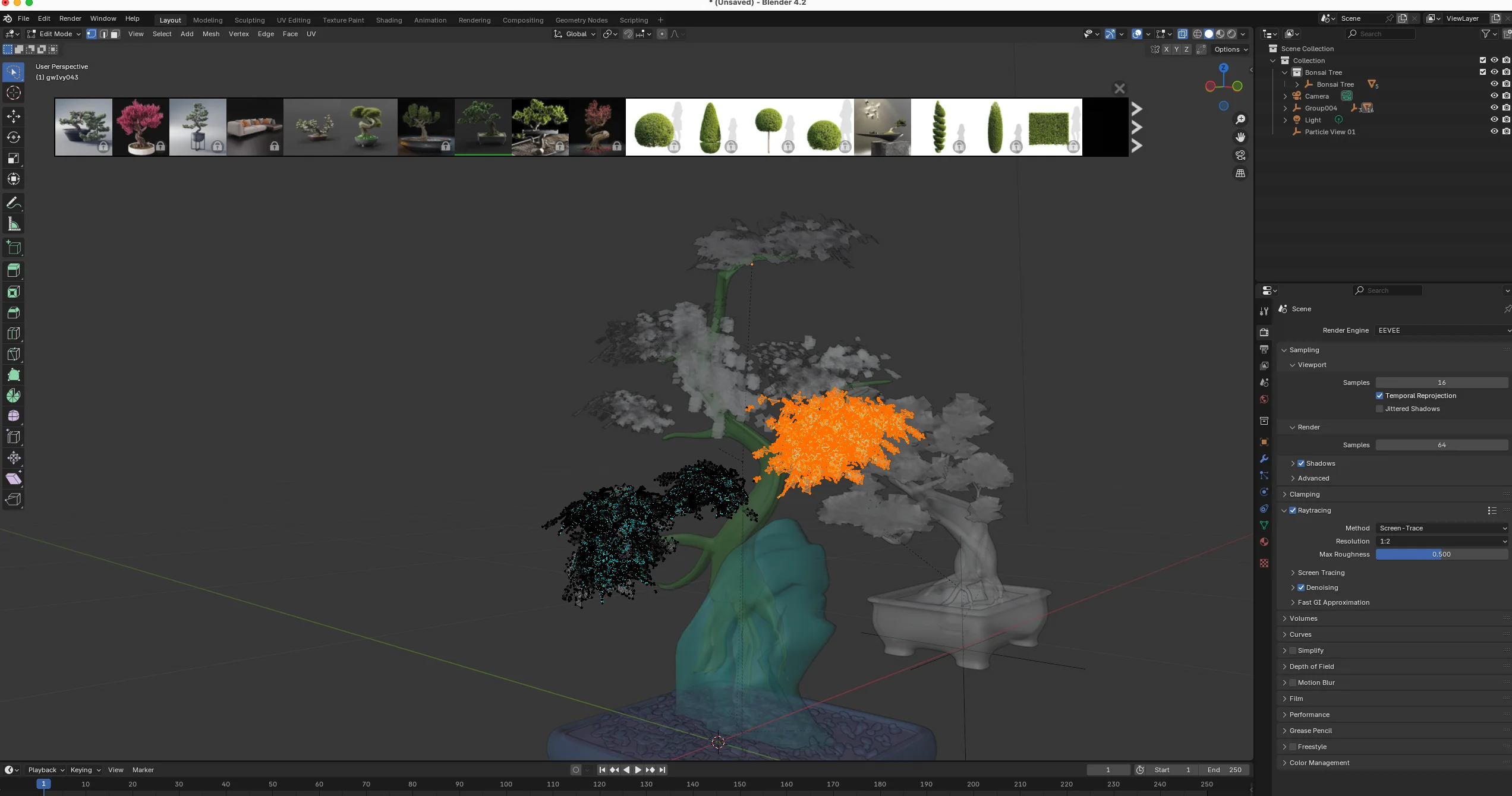Open the Render menu

(x=70, y=18)
